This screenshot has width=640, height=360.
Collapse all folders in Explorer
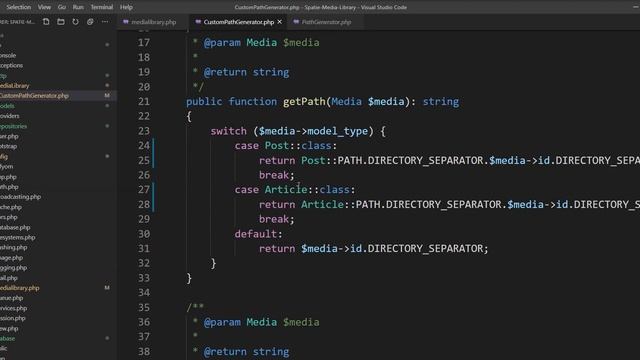tap(90, 22)
